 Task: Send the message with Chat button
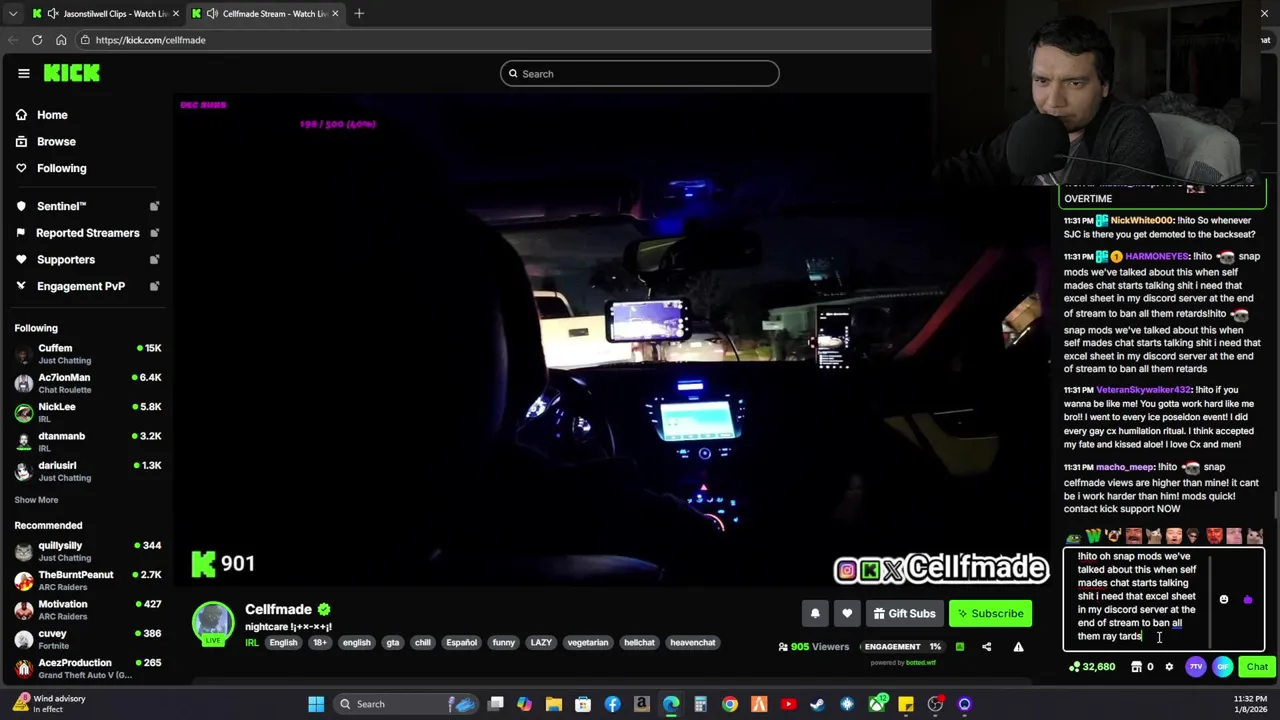(x=1257, y=667)
